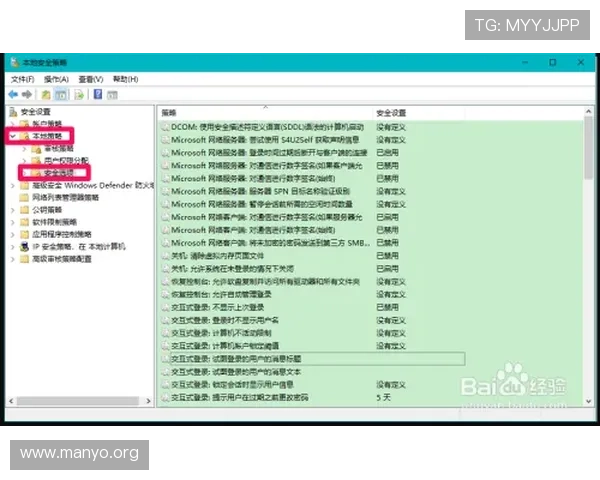Open the 查看(V) menu
The width and height of the screenshot is (600, 480).
click(91, 79)
